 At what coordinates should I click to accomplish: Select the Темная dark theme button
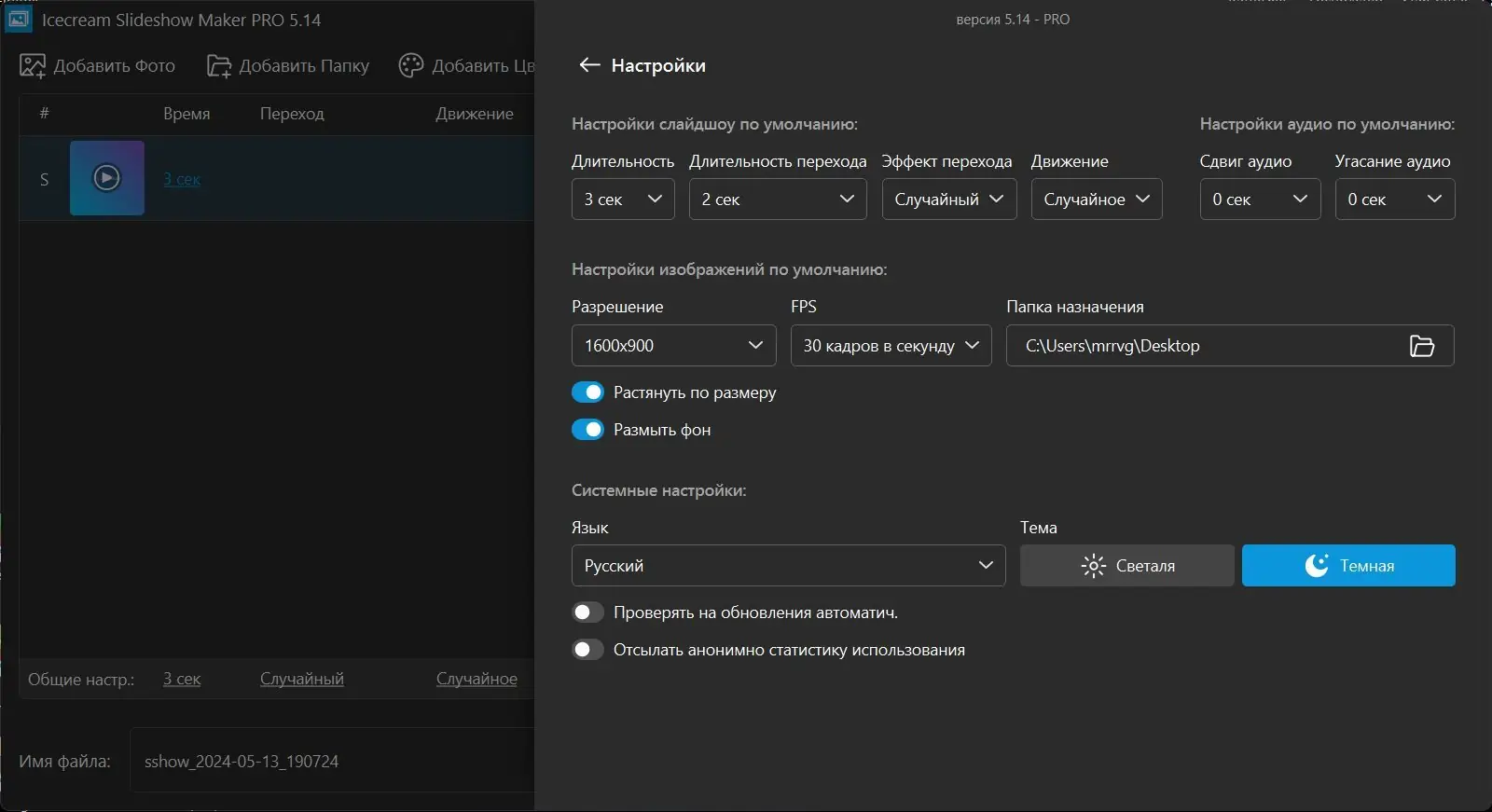[1348, 566]
